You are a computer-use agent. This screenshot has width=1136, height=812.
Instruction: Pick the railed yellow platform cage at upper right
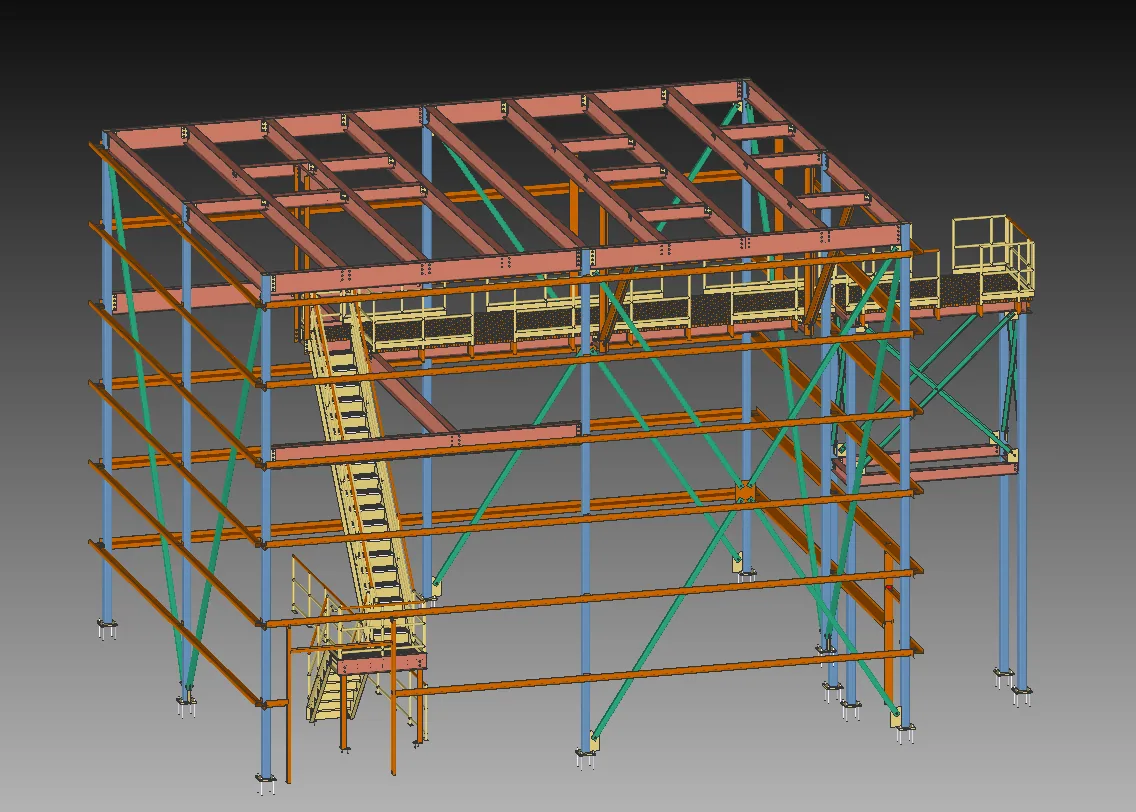[x=993, y=257]
